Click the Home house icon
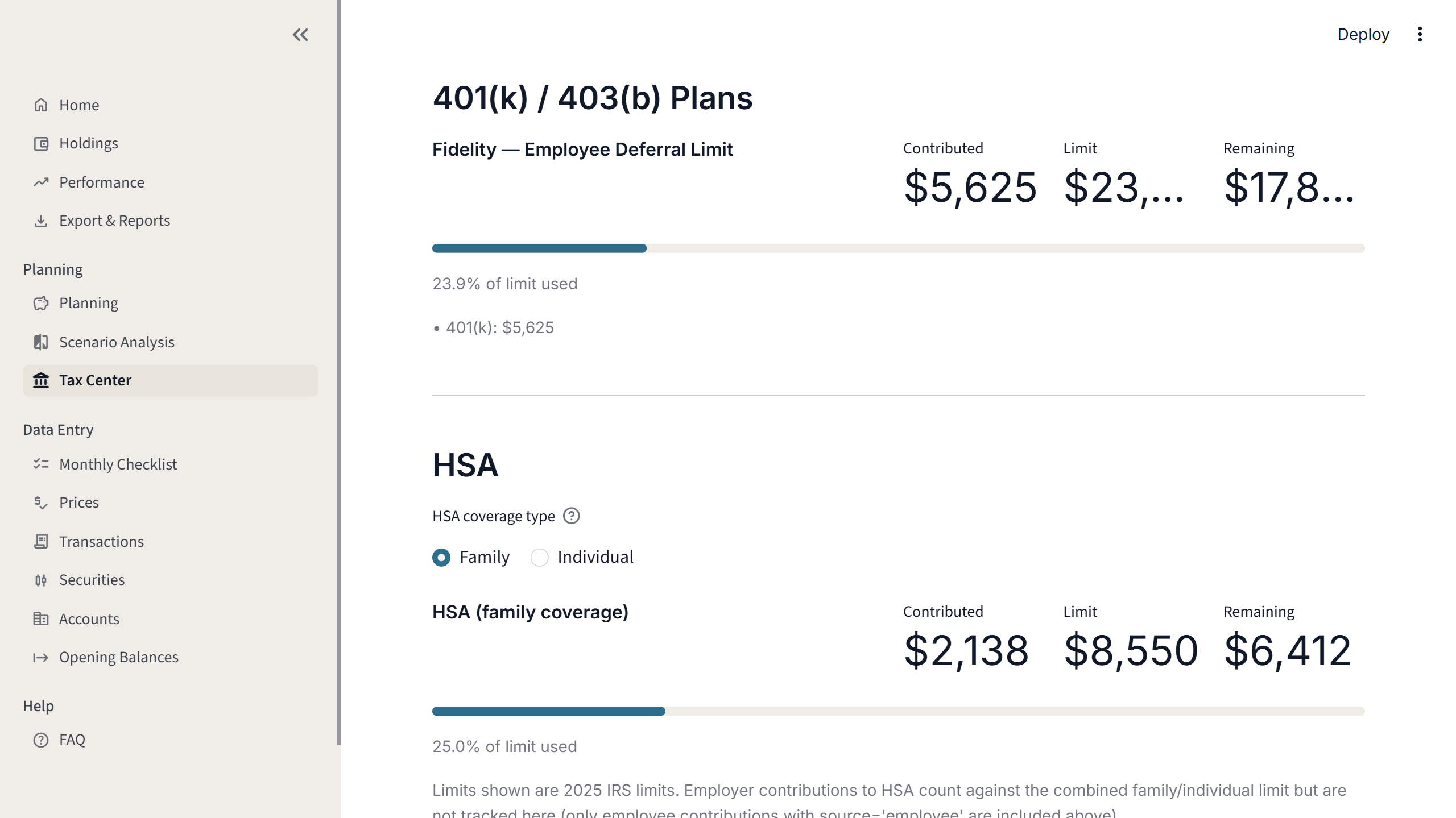1456x818 pixels. click(x=41, y=105)
